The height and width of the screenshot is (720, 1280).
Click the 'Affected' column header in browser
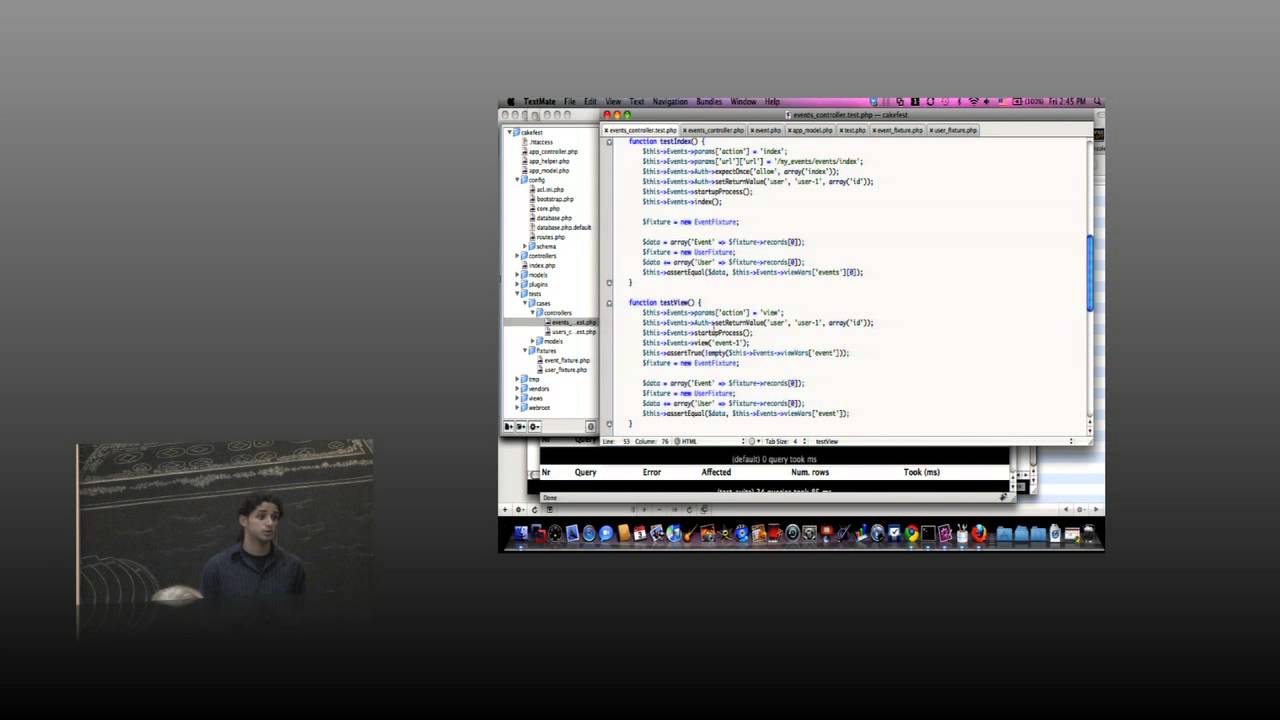point(716,472)
